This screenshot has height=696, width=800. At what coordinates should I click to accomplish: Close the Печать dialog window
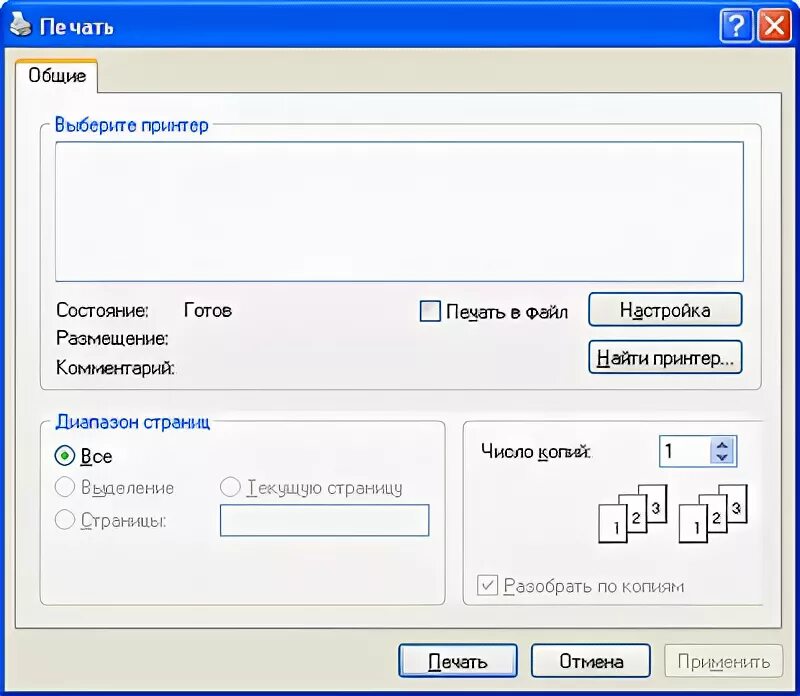click(773, 25)
